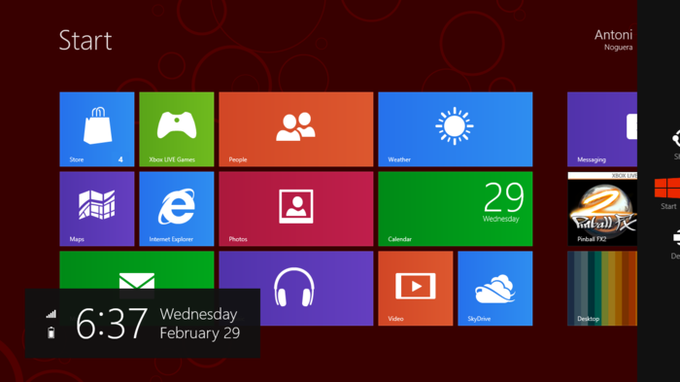Click the Antoni Noguera user account name
This screenshot has width=680, height=382.
[613, 40]
